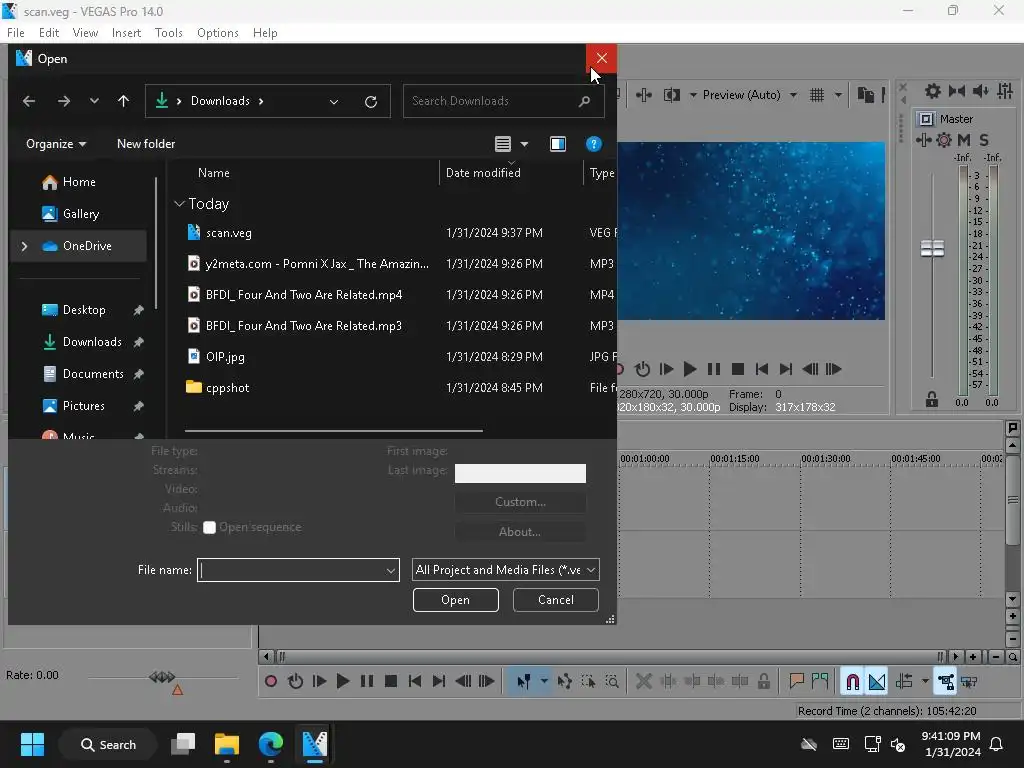The height and width of the screenshot is (768, 1024).
Task: Collapse the Today group
Action: 179,204
